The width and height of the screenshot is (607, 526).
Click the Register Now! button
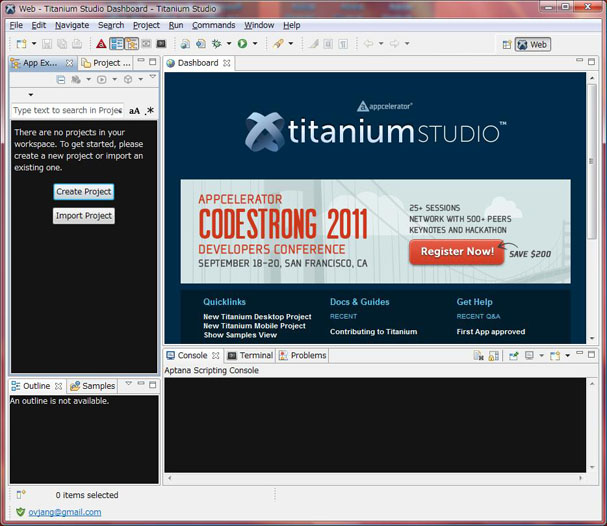(x=457, y=252)
